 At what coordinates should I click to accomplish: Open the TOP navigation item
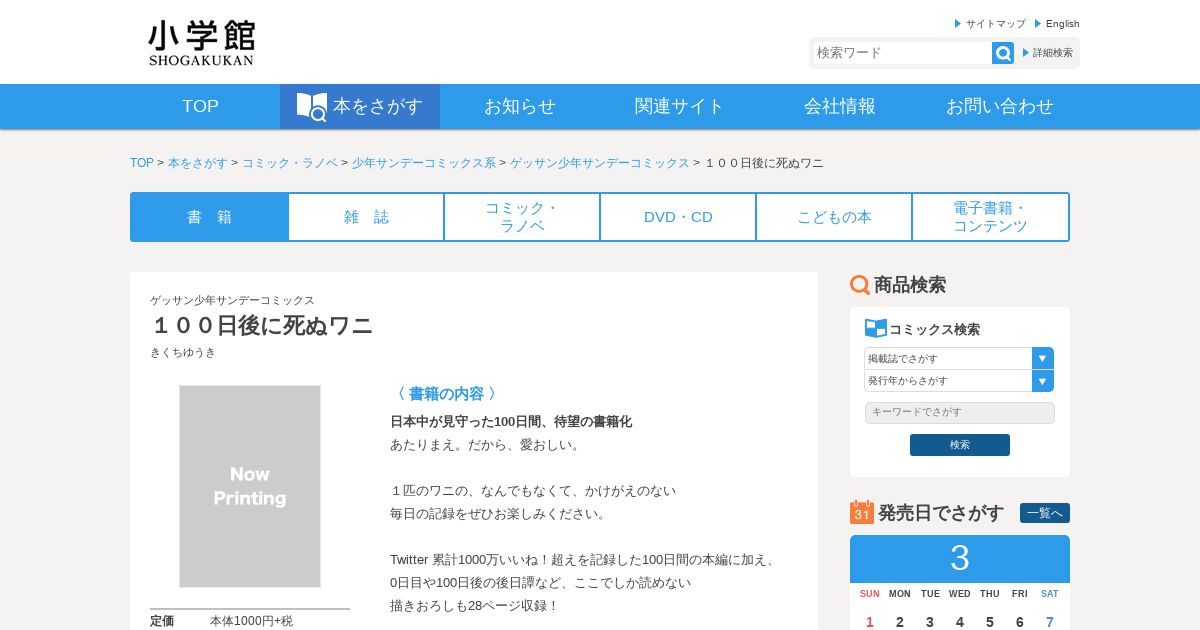click(x=200, y=106)
